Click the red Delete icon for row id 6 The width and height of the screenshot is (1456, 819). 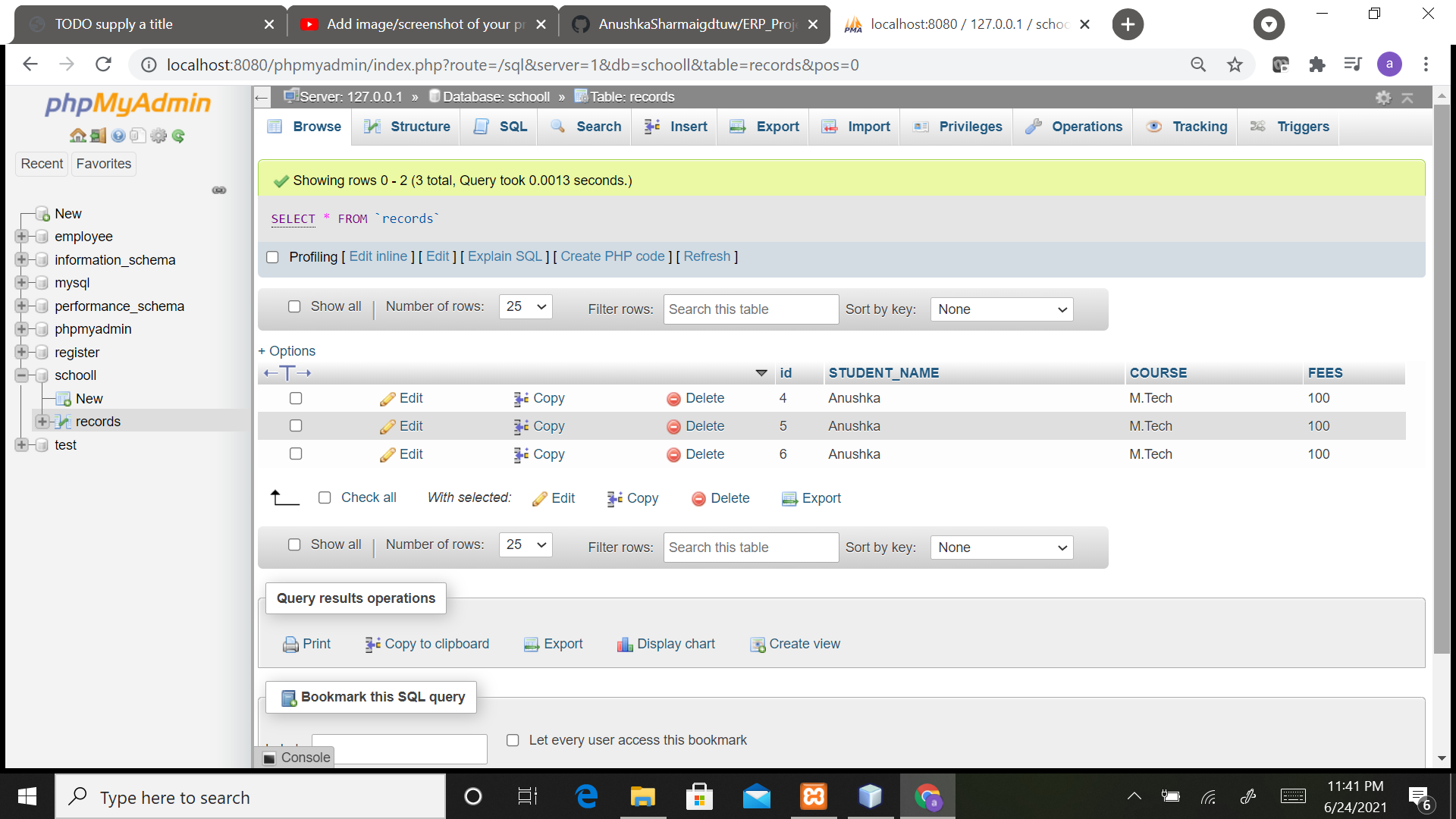673,455
